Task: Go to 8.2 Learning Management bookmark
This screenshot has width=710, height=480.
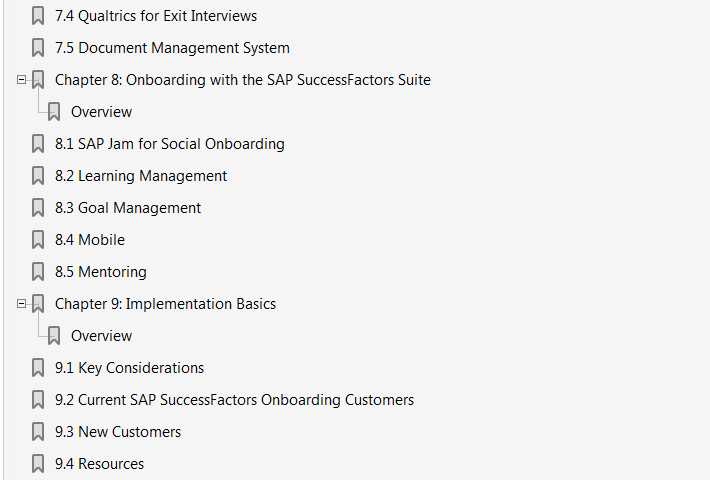Action: click(141, 176)
